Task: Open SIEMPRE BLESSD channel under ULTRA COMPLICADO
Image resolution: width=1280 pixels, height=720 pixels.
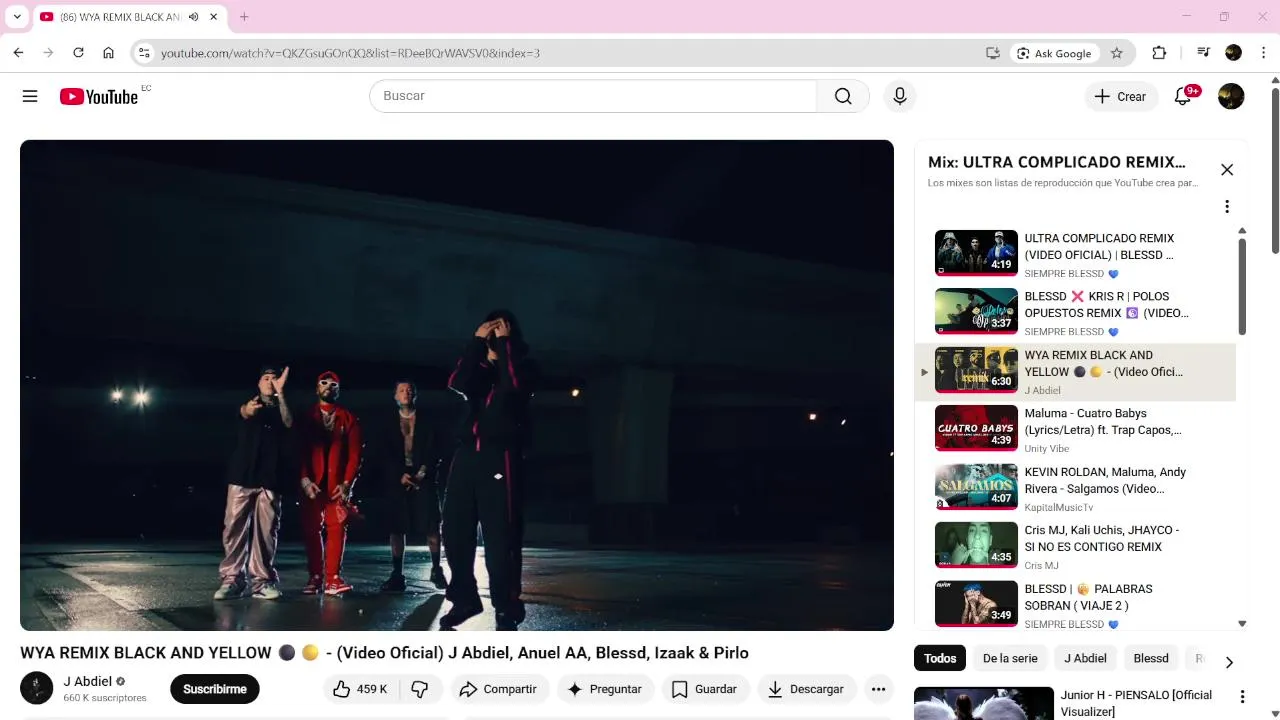Action: (x=1064, y=273)
